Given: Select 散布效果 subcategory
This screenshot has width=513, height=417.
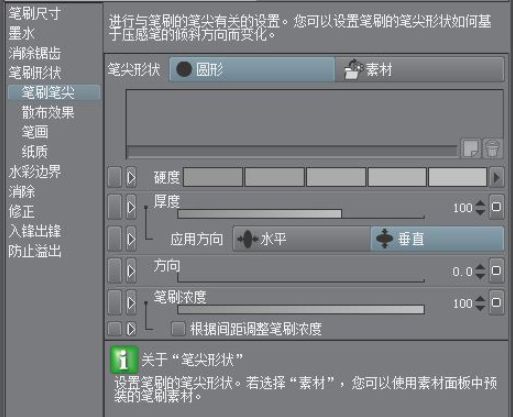Looking at the screenshot, I should coord(48,112).
